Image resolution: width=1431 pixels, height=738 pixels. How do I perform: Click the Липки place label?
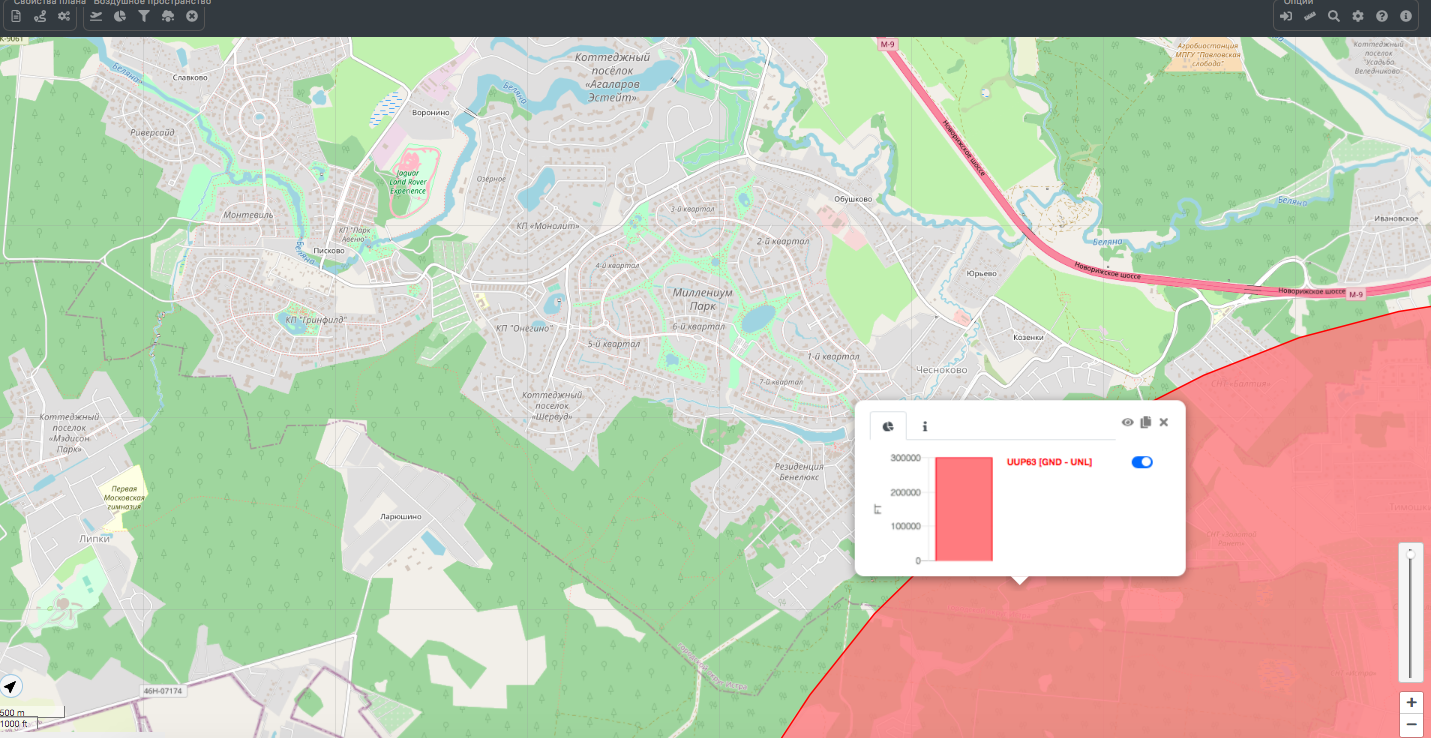(x=95, y=537)
